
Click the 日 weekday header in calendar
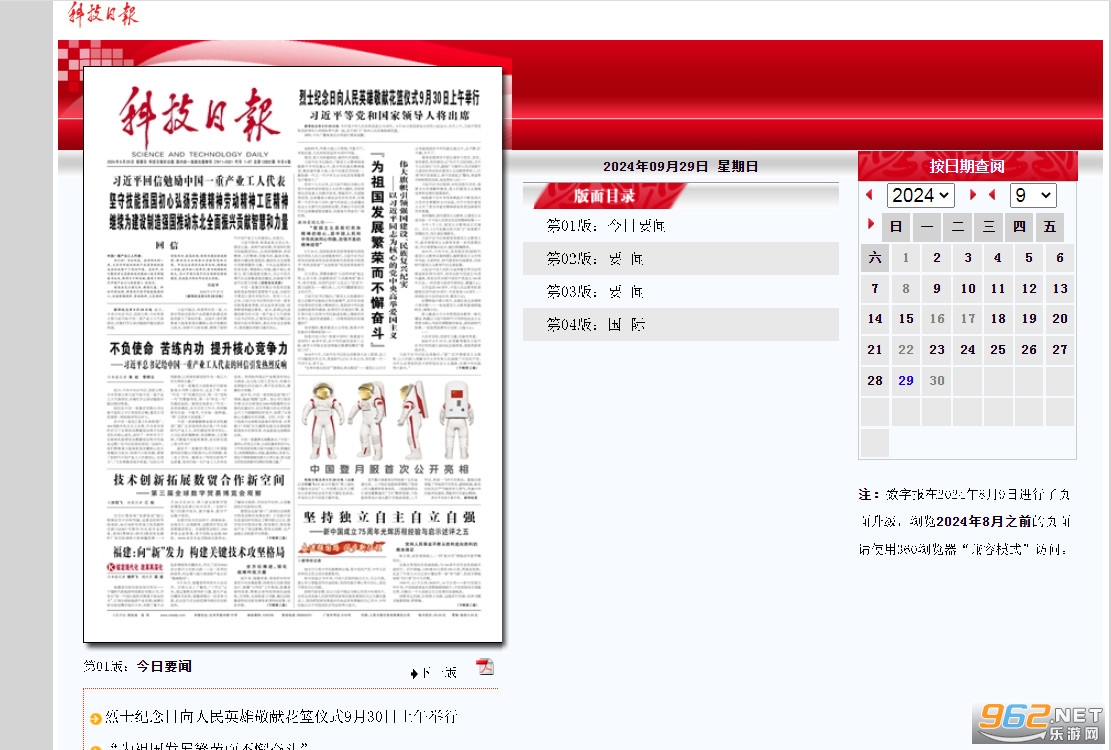point(896,227)
